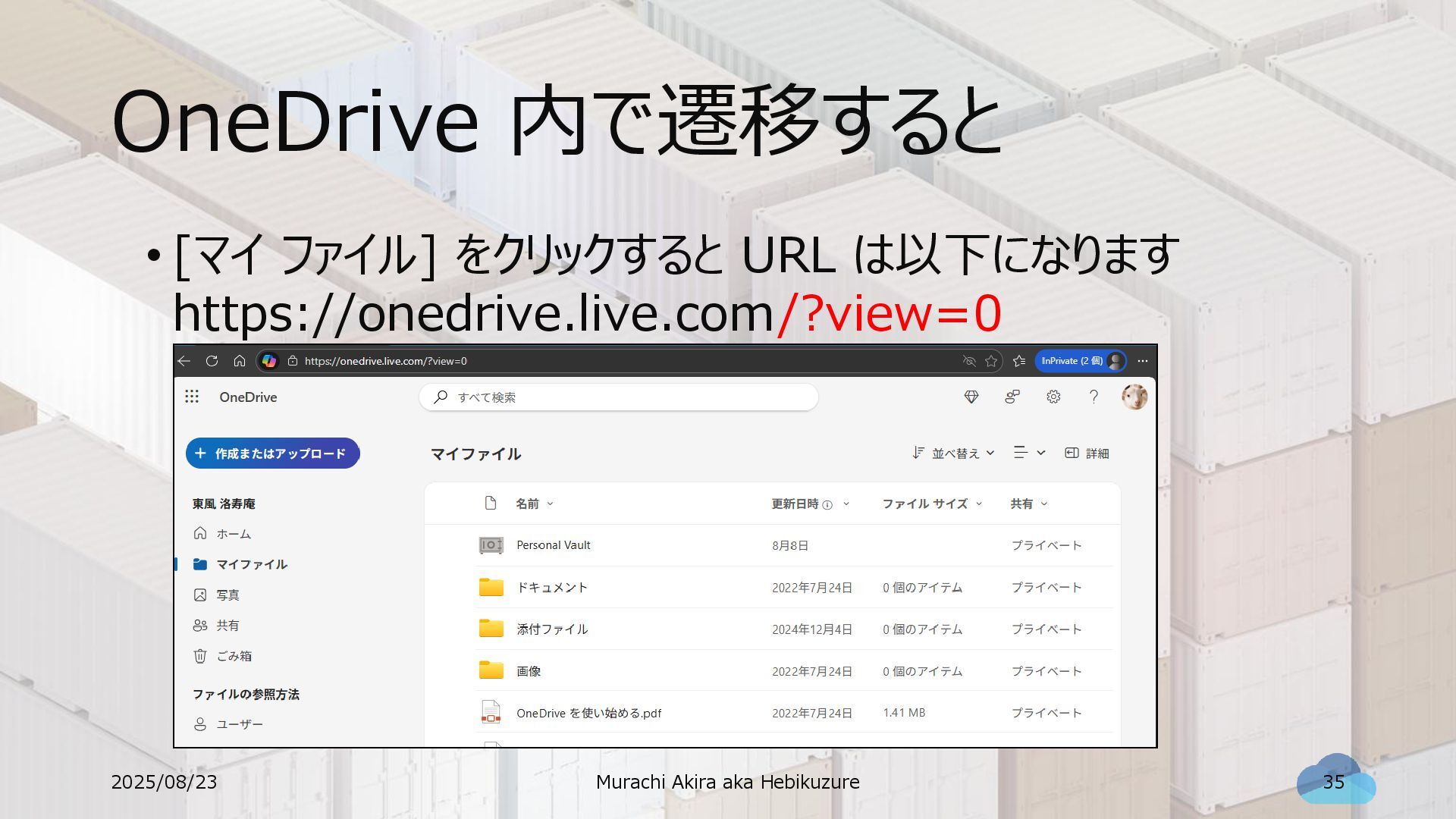The width and height of the screenshot is (1456, 819).
Task: Click the 1.41 MB file size
Action: coord(904,713)
